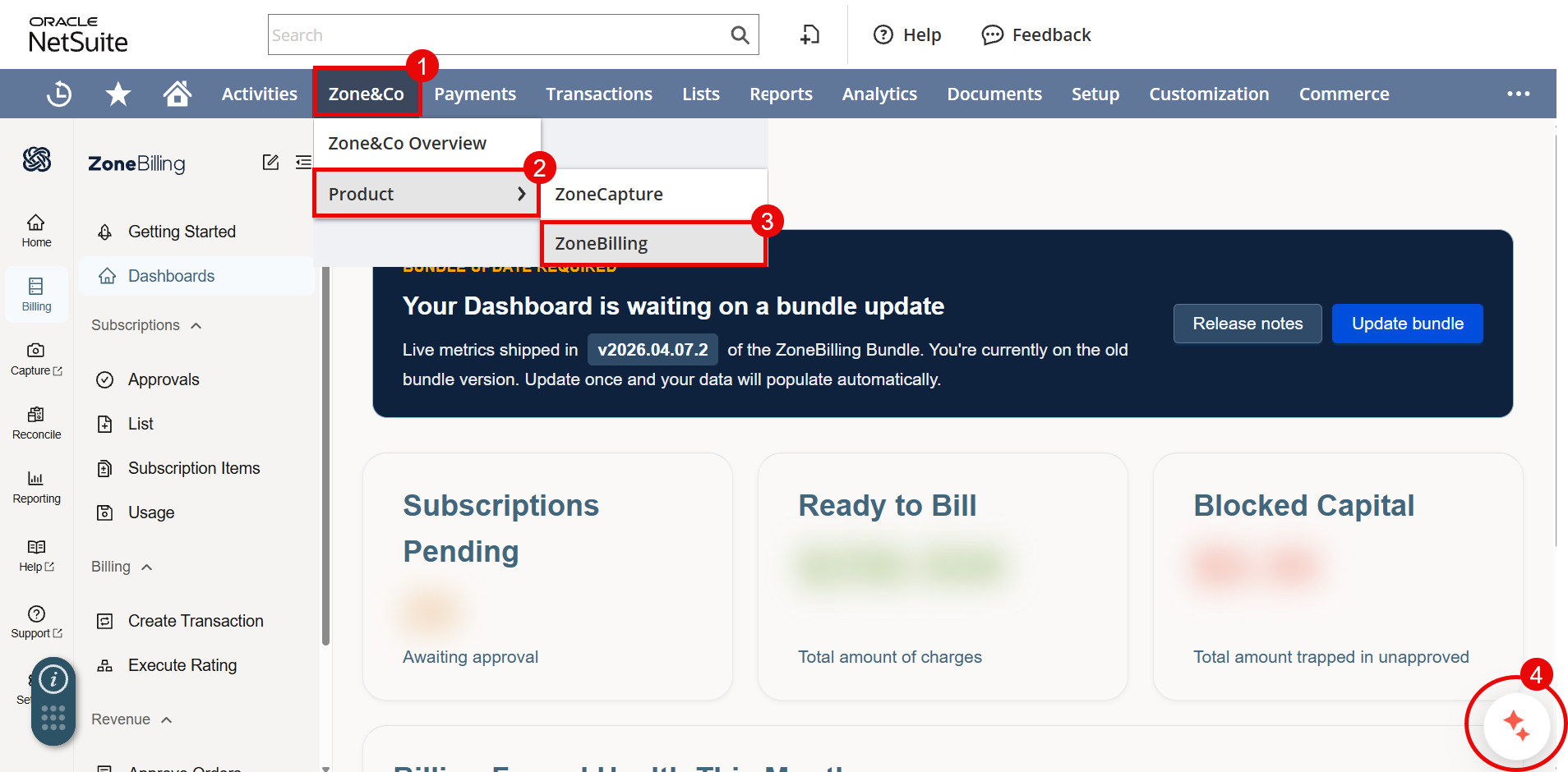Open the Documents menu
Image resolution: width=1568 pixels, height=772 pixels.
click(x=994, y=94)
